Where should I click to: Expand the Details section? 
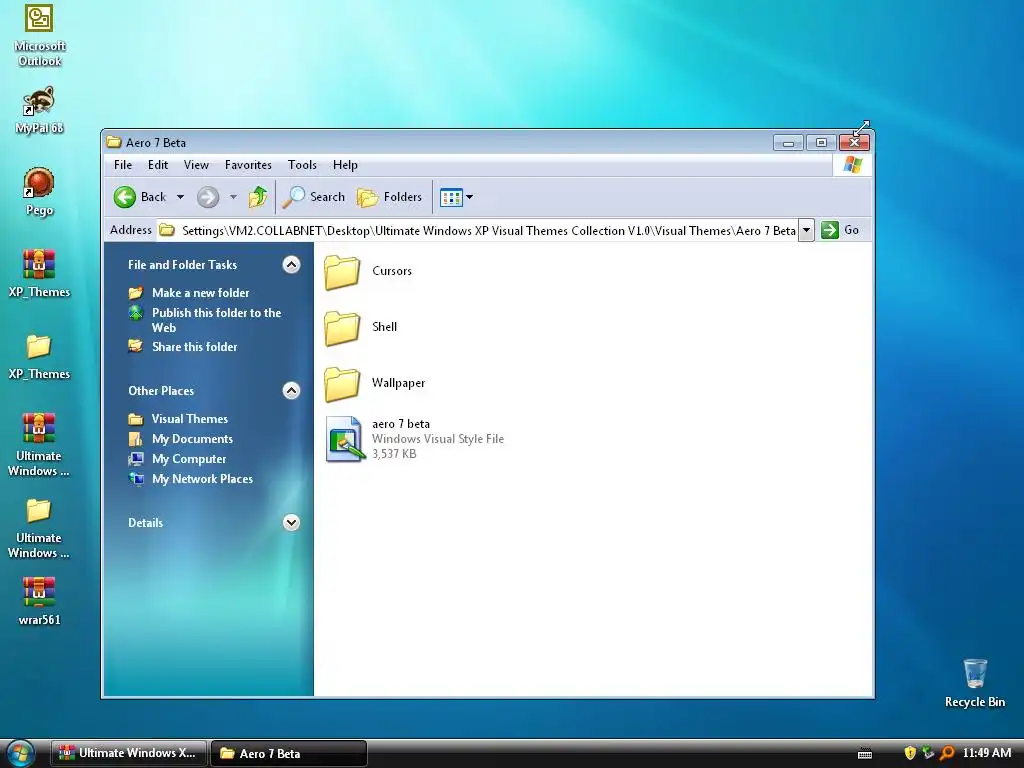(291, 522)
